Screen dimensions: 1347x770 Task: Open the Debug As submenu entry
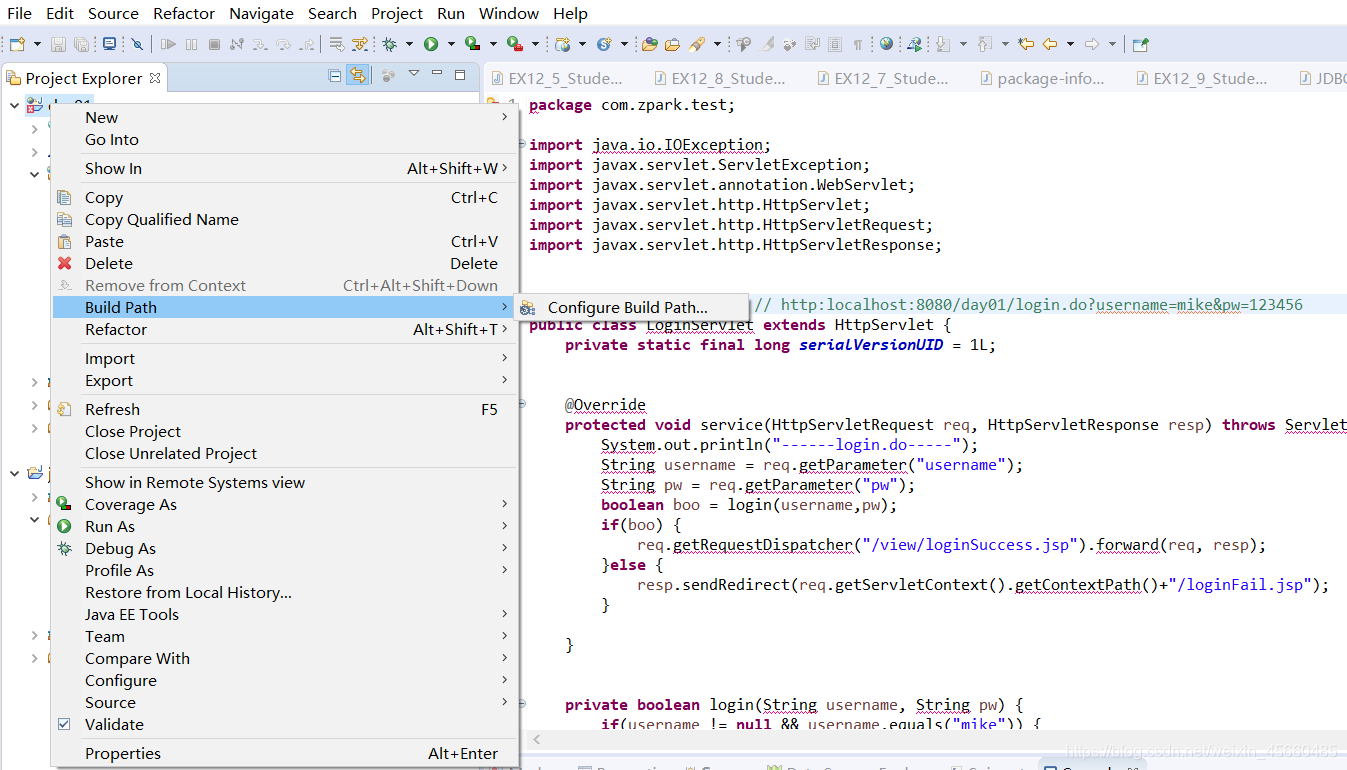[x=285, y=548]
